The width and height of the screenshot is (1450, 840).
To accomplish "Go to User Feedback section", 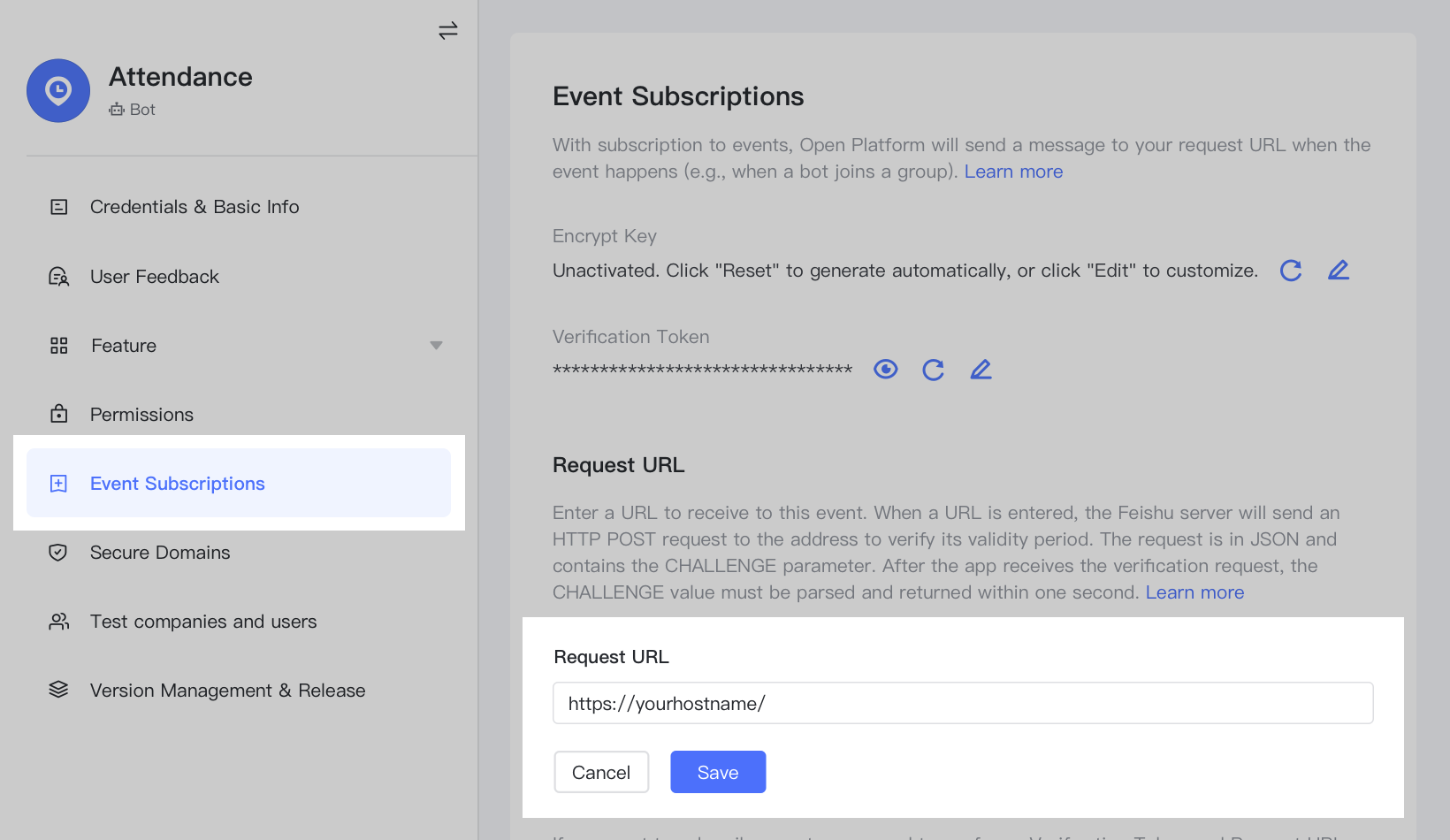I will [x=155, y=277].
